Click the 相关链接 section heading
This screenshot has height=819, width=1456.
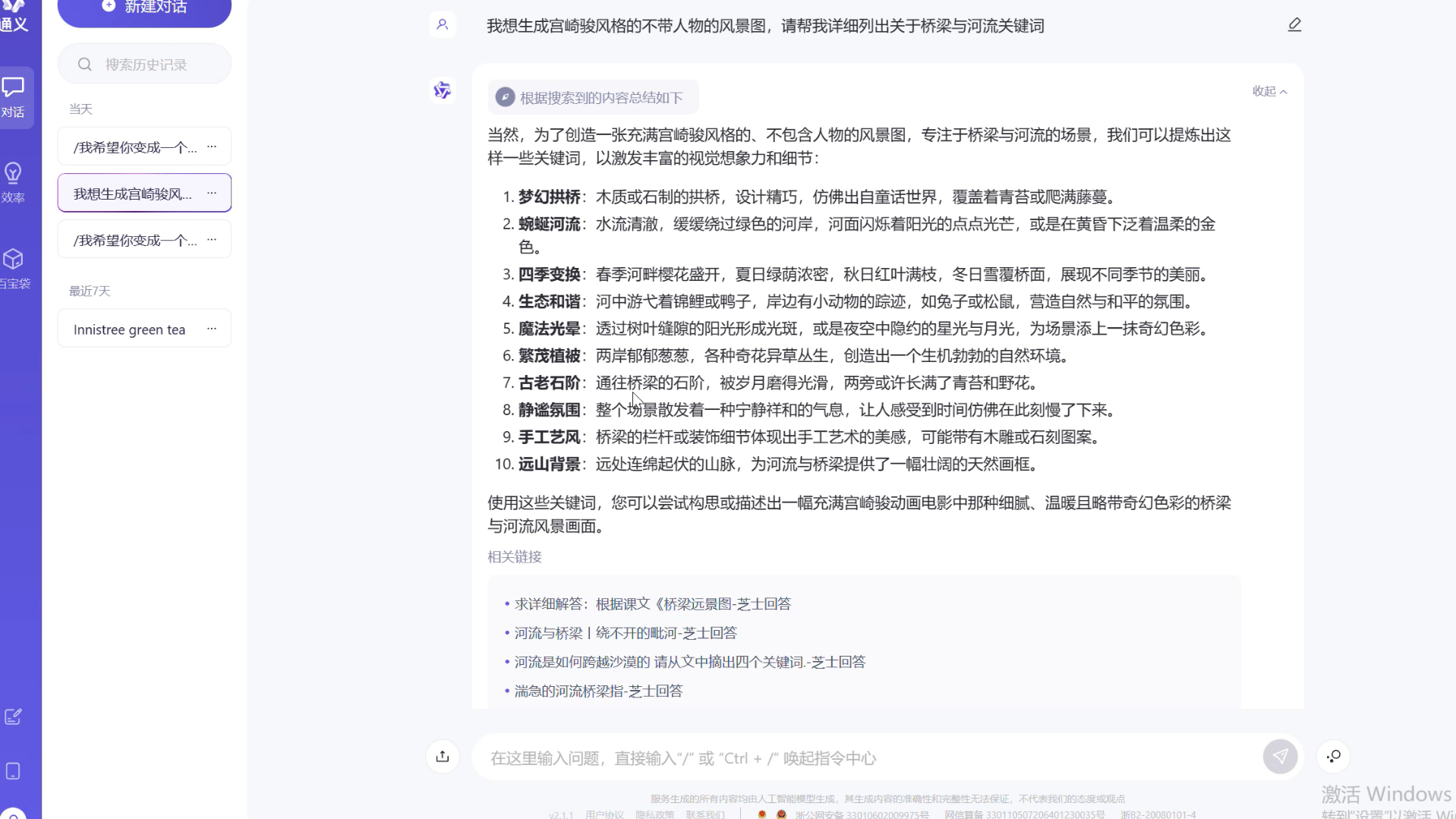(x=515, y=557)
